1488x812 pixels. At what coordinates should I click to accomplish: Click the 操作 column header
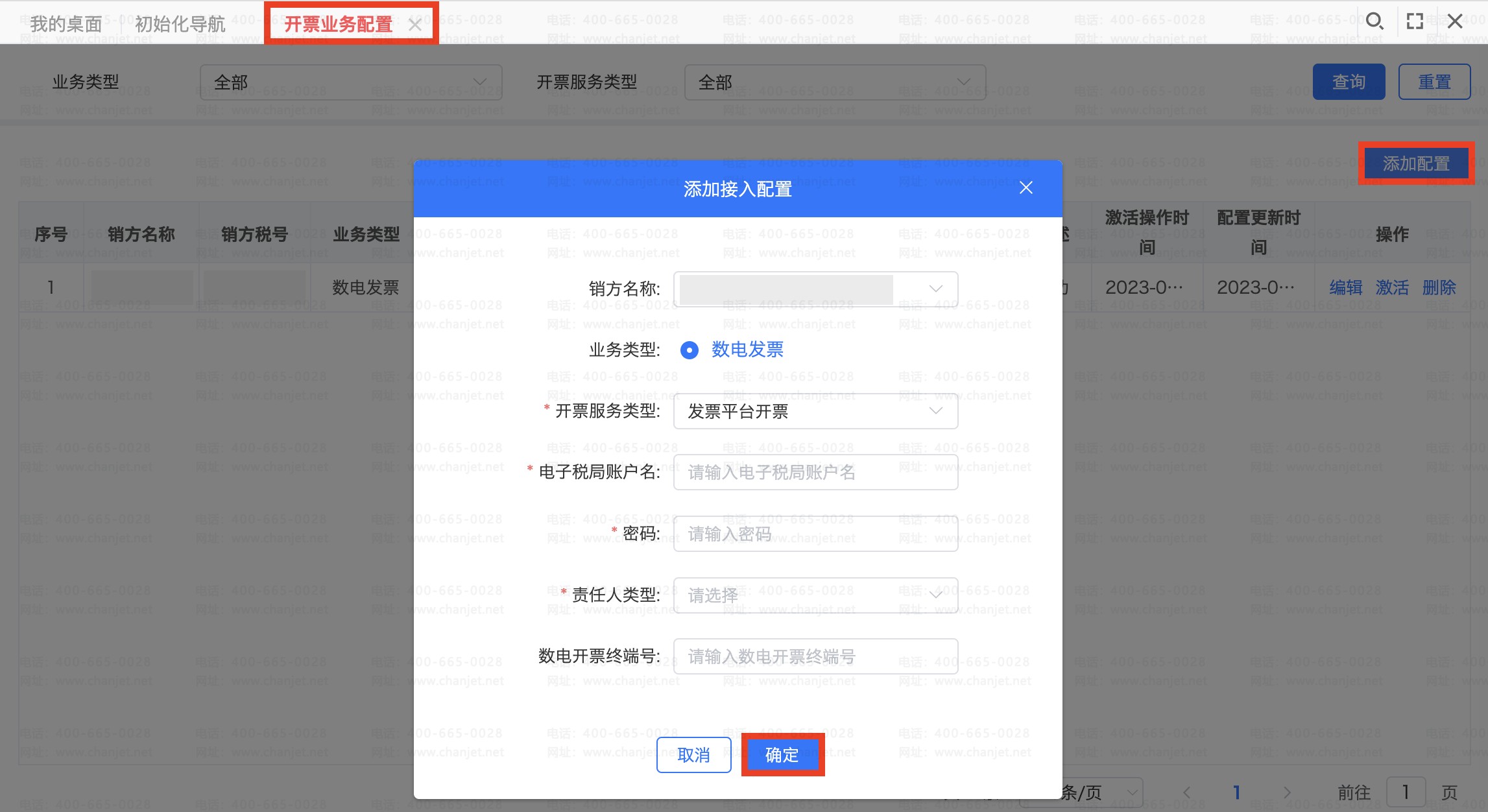pyautogui.click(x=1392, y=234)
